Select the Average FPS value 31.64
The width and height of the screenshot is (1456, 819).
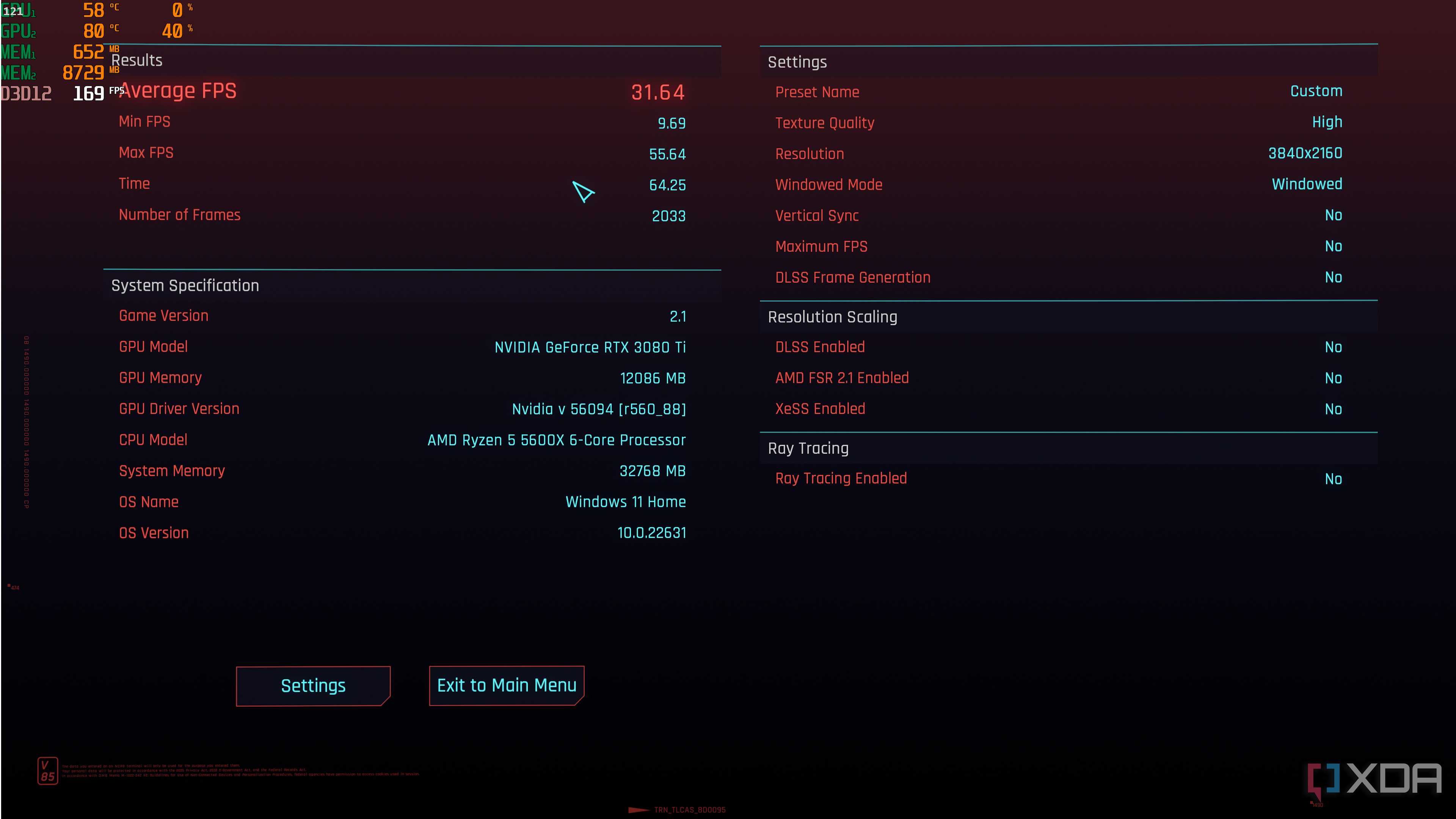click(658, 92)
